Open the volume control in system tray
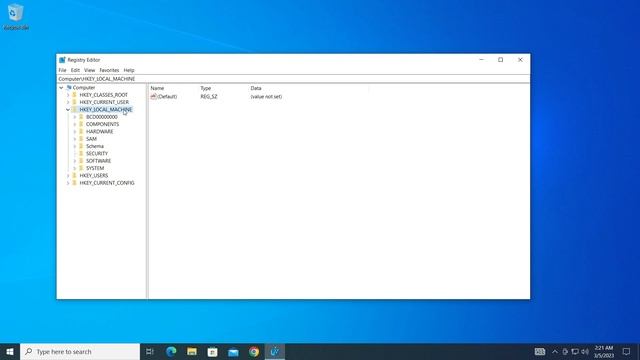The image size is (640, 360). [x=585, y=351]
